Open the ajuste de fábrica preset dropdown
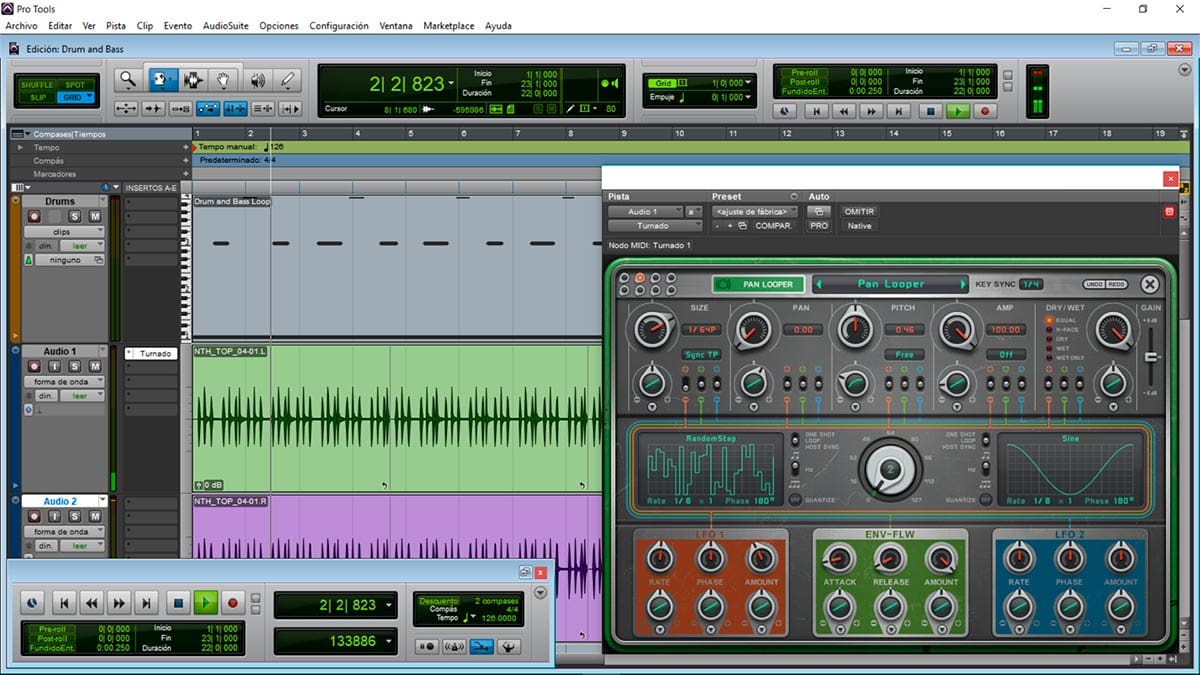 [755, 212]
